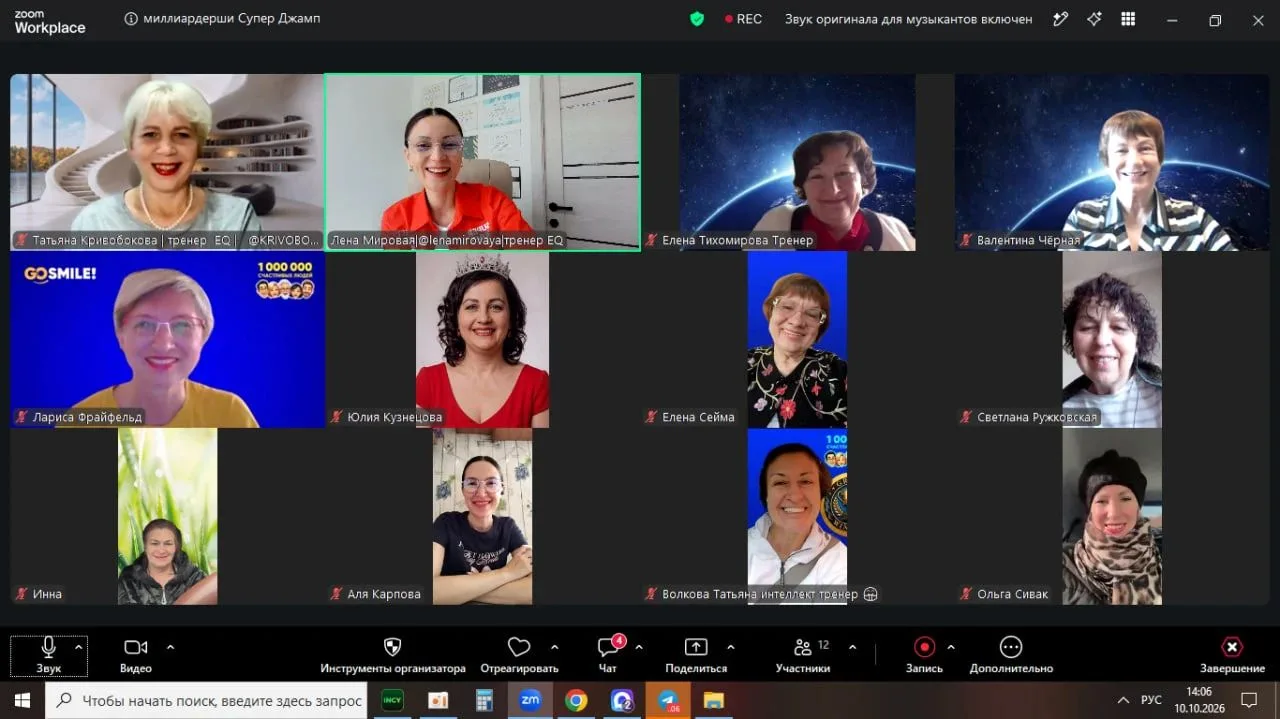This screenshot has width=1280, height=719.
Task: Select Татьяна Кривобокова's video tile
Action: 167,161
